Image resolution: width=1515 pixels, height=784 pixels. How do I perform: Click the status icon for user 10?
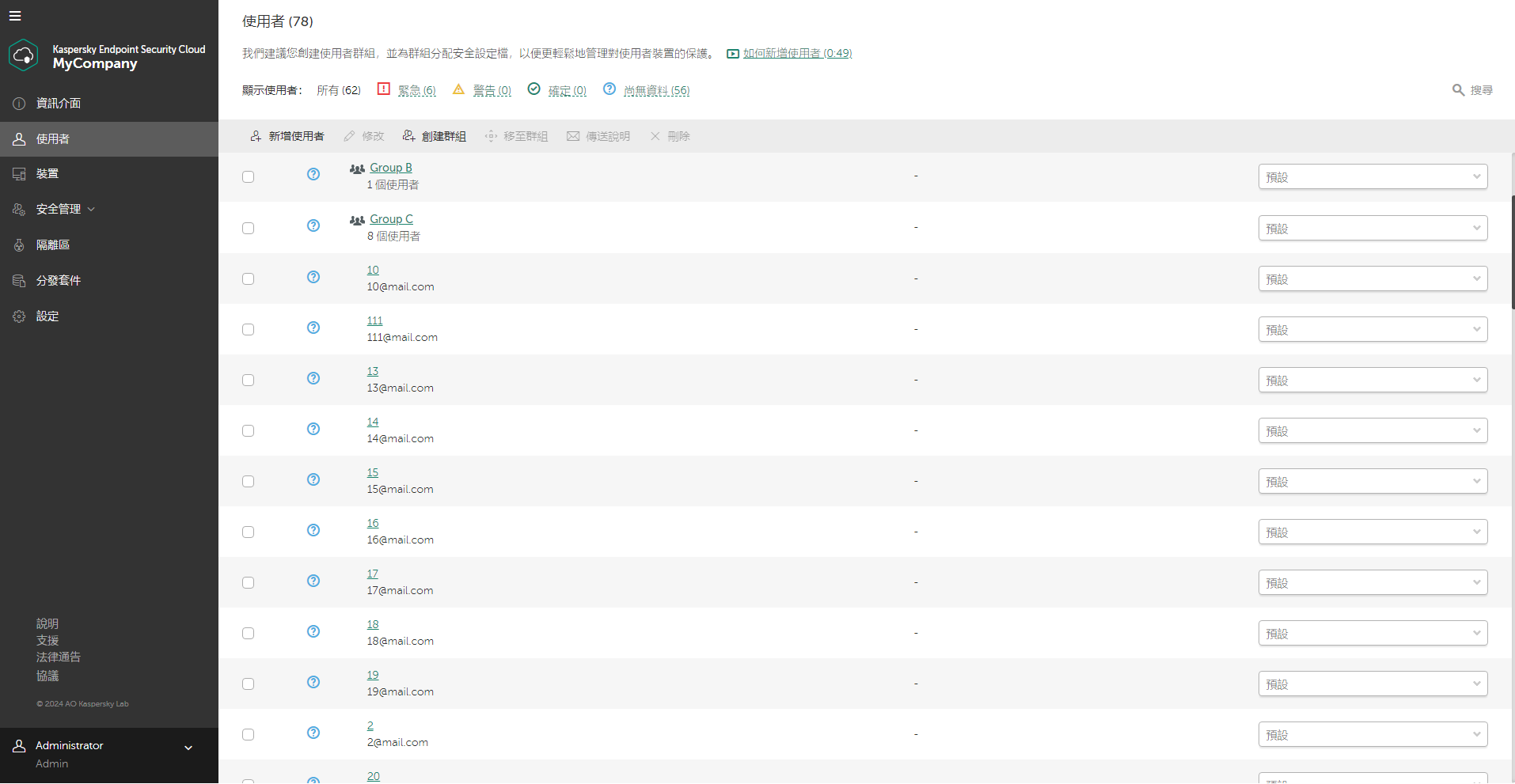click(x=313, y=277)
